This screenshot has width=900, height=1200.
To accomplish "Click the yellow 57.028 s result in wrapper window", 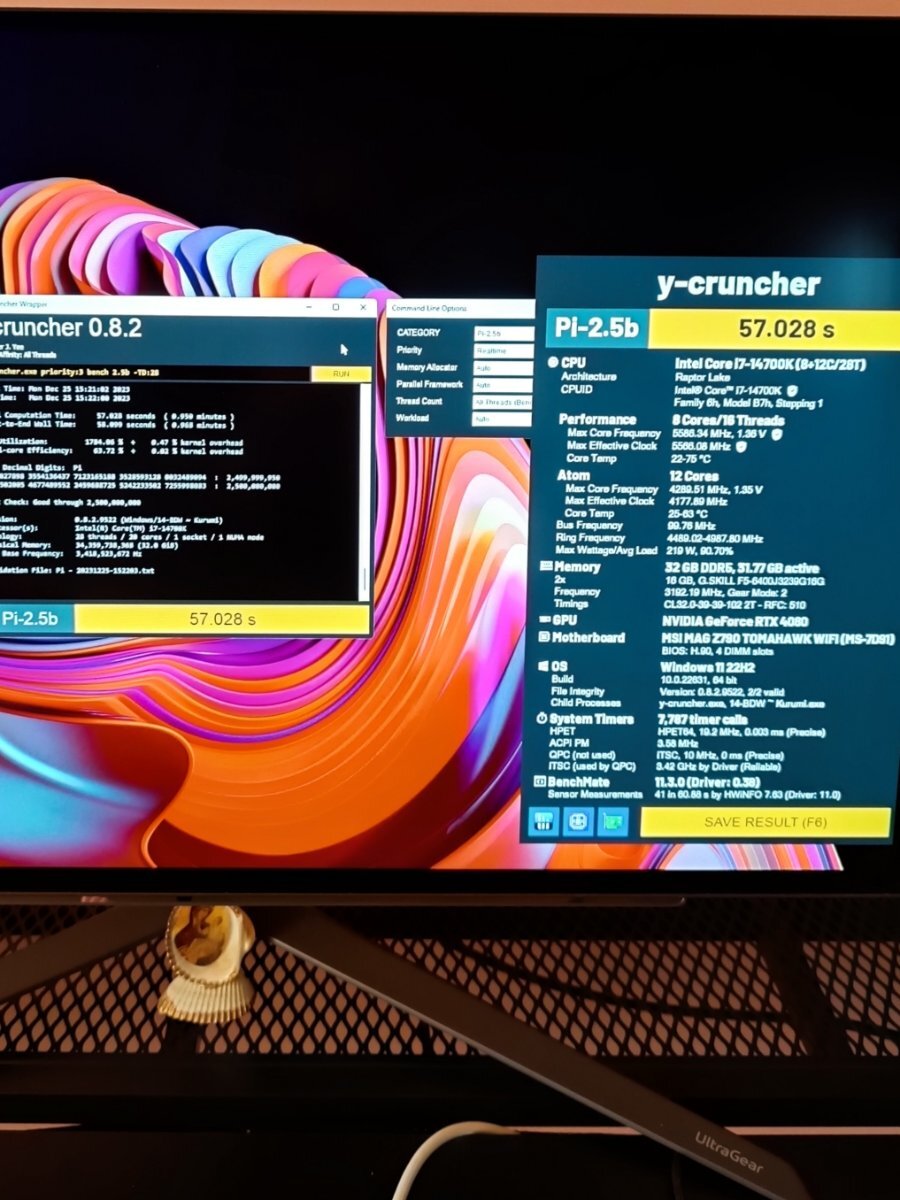I will click(x=222, y=619).
